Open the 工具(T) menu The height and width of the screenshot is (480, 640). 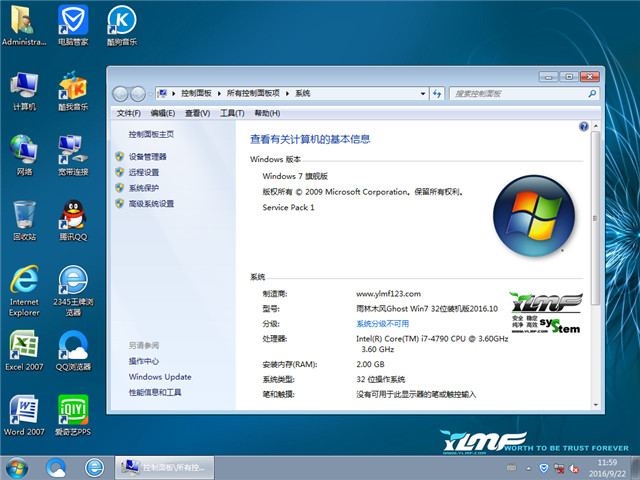pyautogui.click(x=232, y=114)
